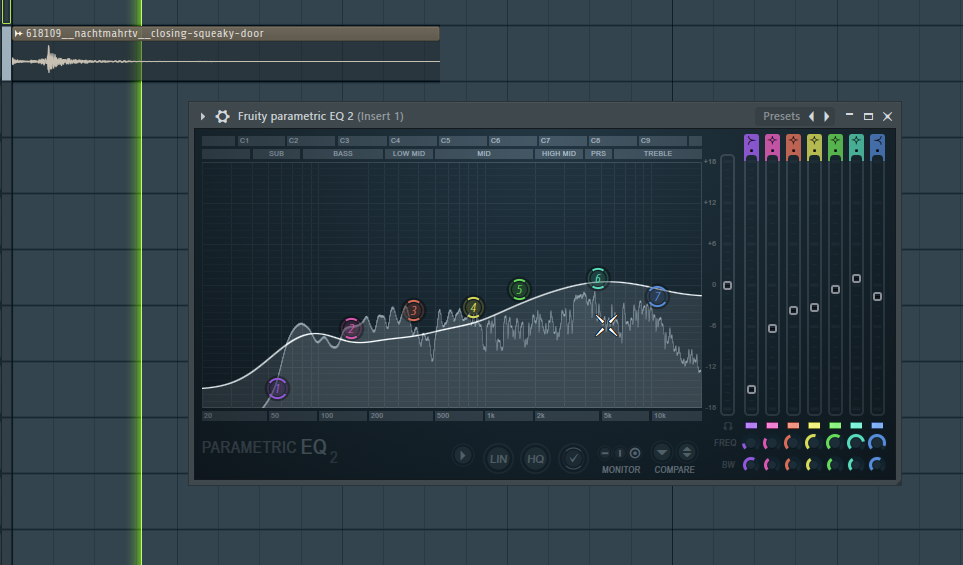Click red band 3 color swatch
Viewport: 963px width, 565px height.
pyautogui.click(x=793, y=426)
